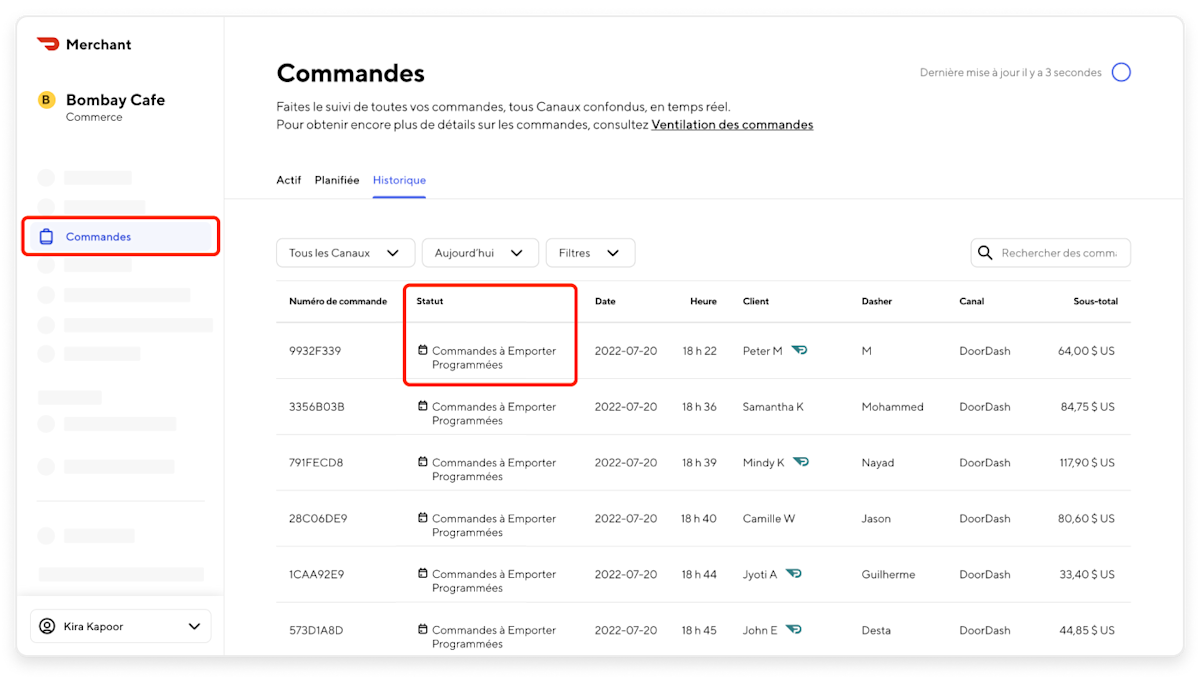Image resolution: width=1200 pixels, height=686 pixels.
Task: Open order number 1CAA92E9
Action: pyautogui.click(x=317, y=574)
